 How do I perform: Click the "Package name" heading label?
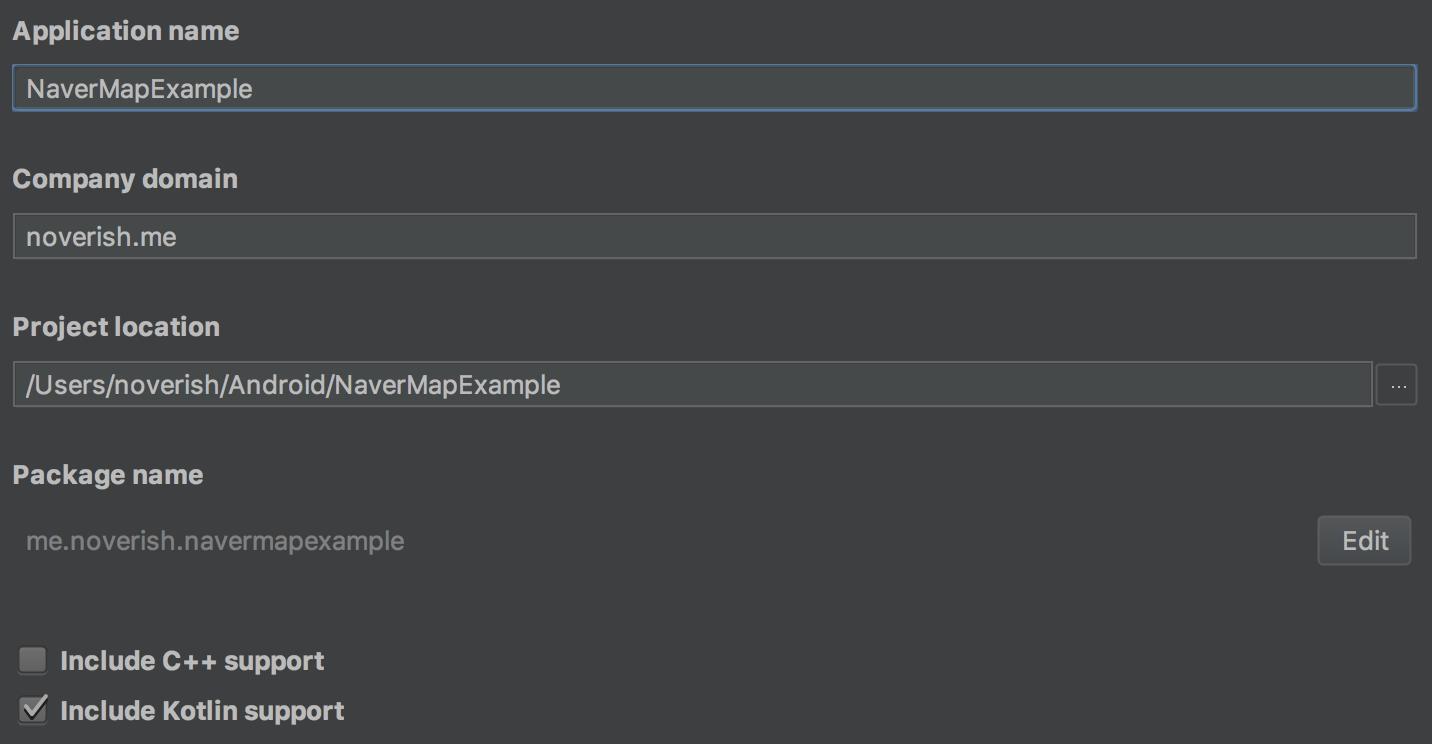[108, 475]
